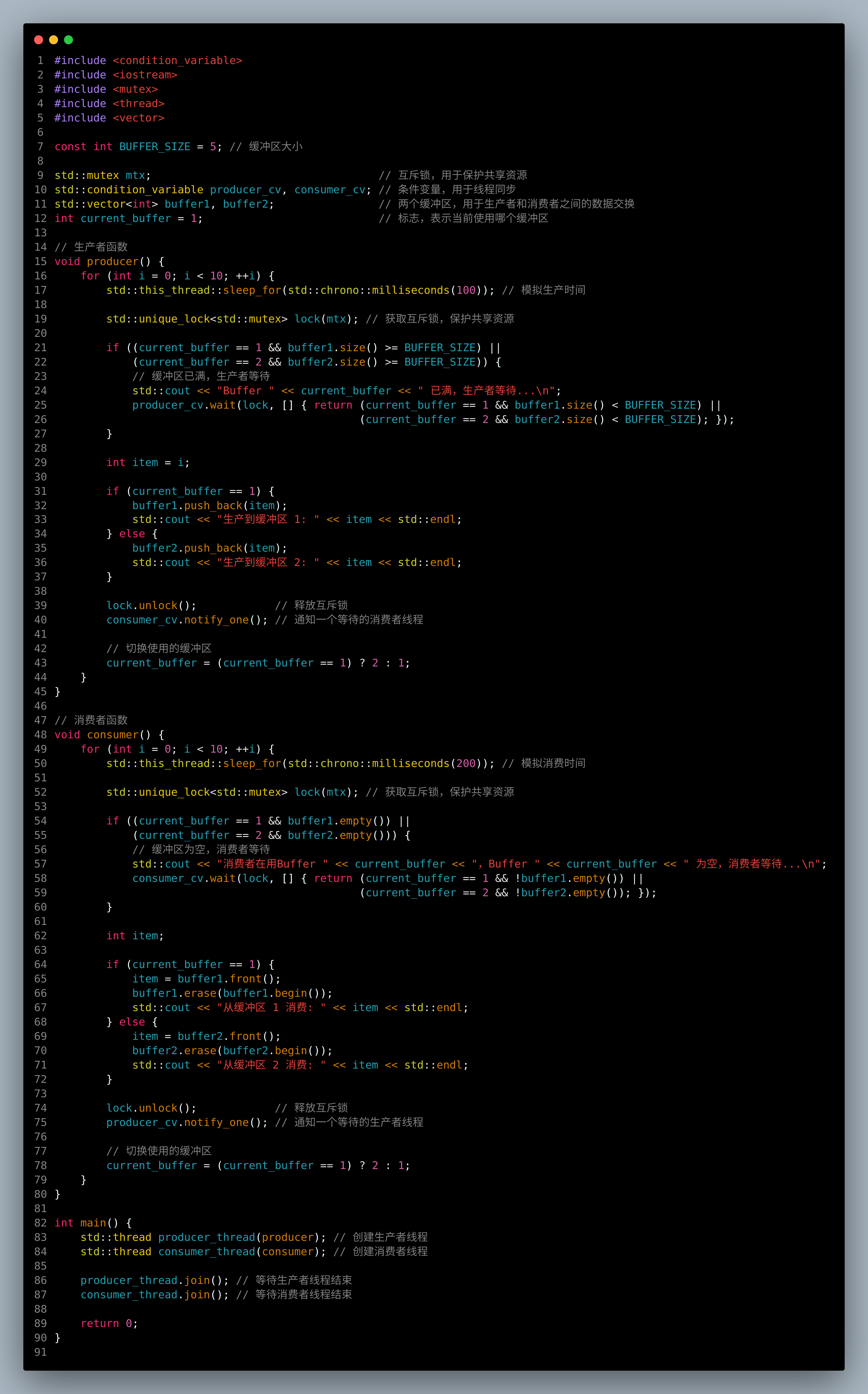
Task: Click the comment '生产者函数' on line 14
Action: pos(101,247)
